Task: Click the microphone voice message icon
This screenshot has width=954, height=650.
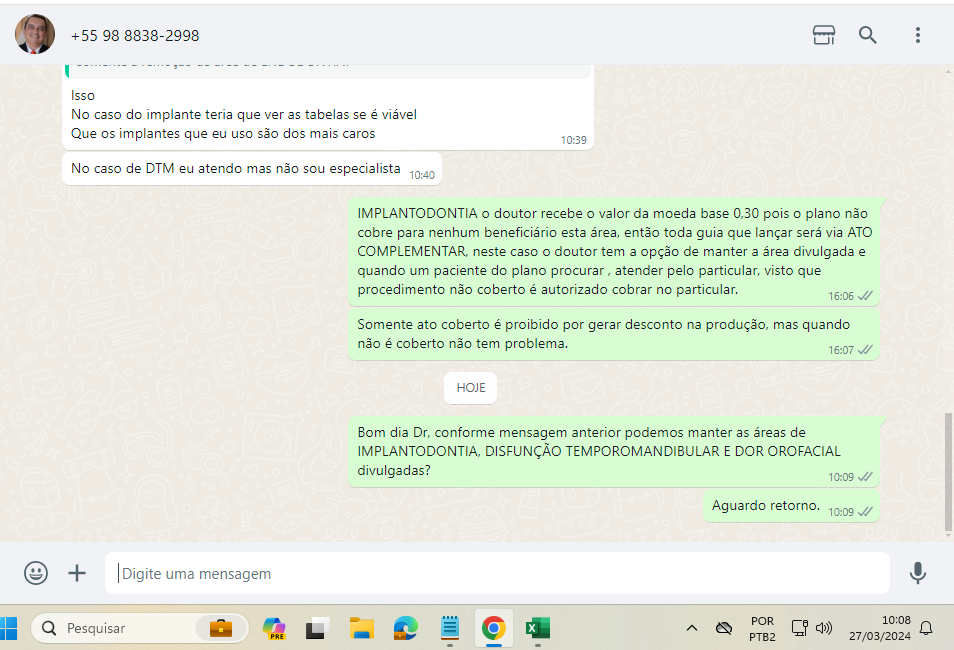Action: (917, 573)
